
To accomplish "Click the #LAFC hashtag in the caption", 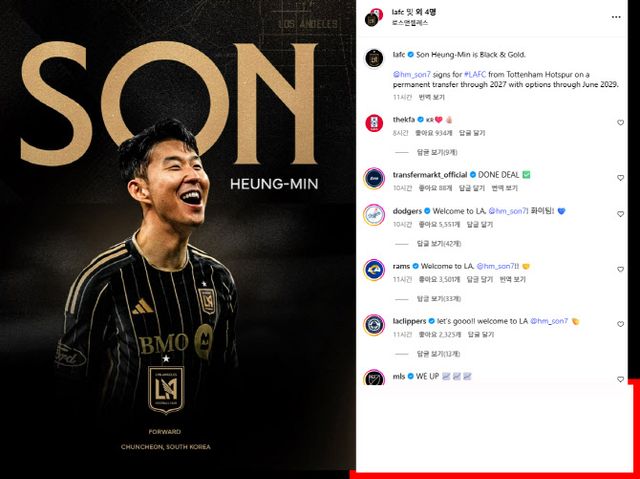I will click(475, 75).
